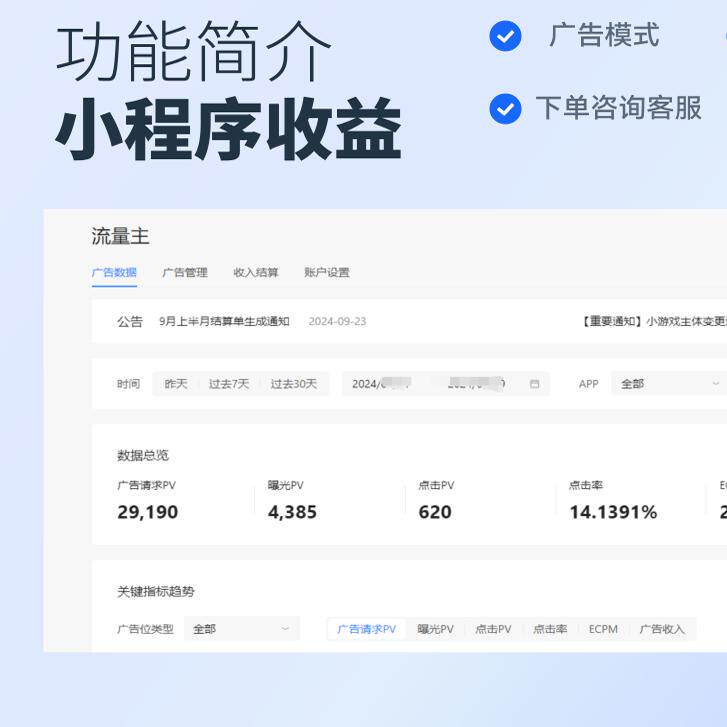727x727 pixels.
Task: Open the 账户设置 tab
Action: 327,273
